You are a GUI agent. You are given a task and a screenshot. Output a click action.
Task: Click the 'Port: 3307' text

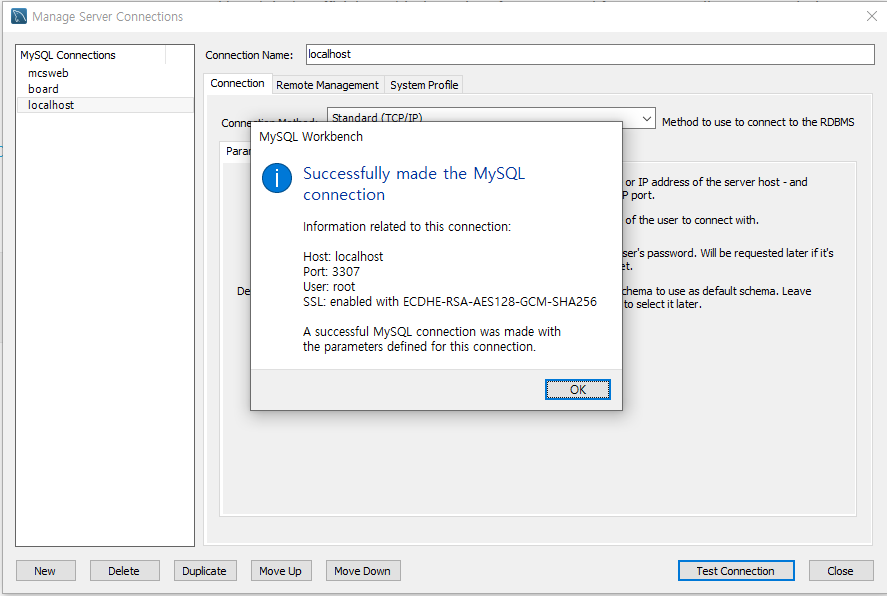tap(331, 271)
